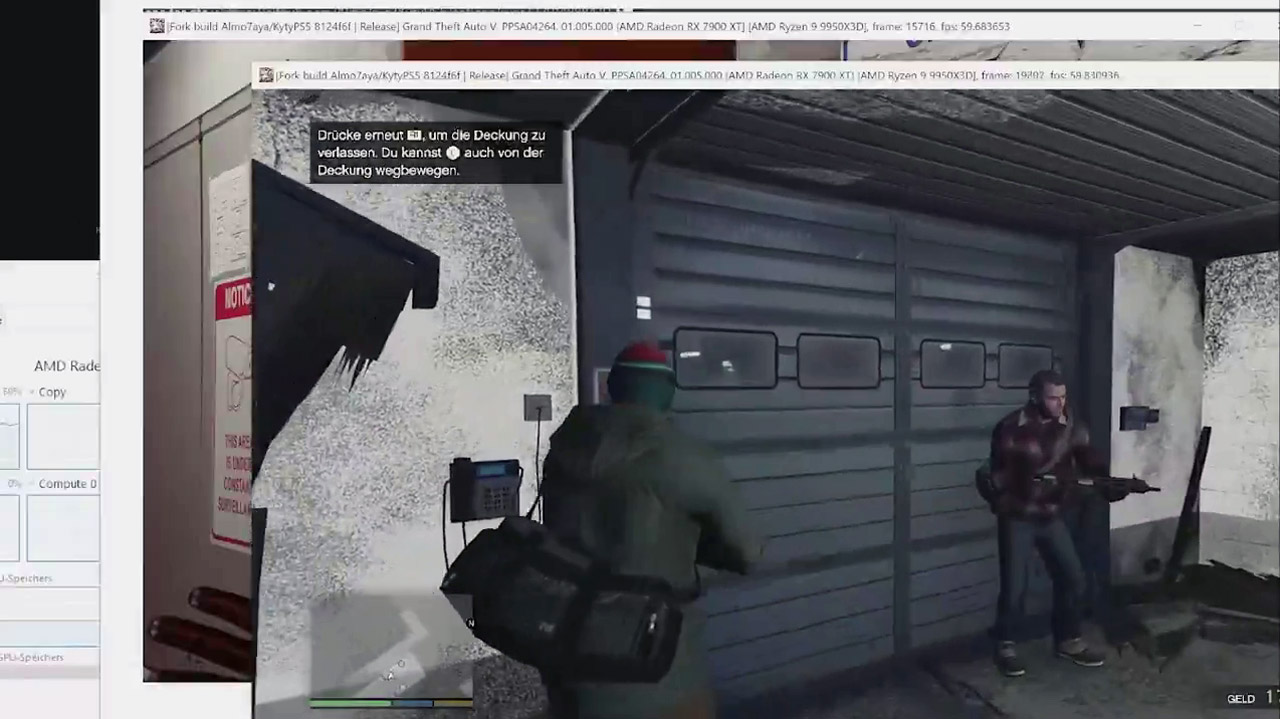
Task: Click the front window title showing frame 19802
Action: pyautogui.click(x=697, y=75)
